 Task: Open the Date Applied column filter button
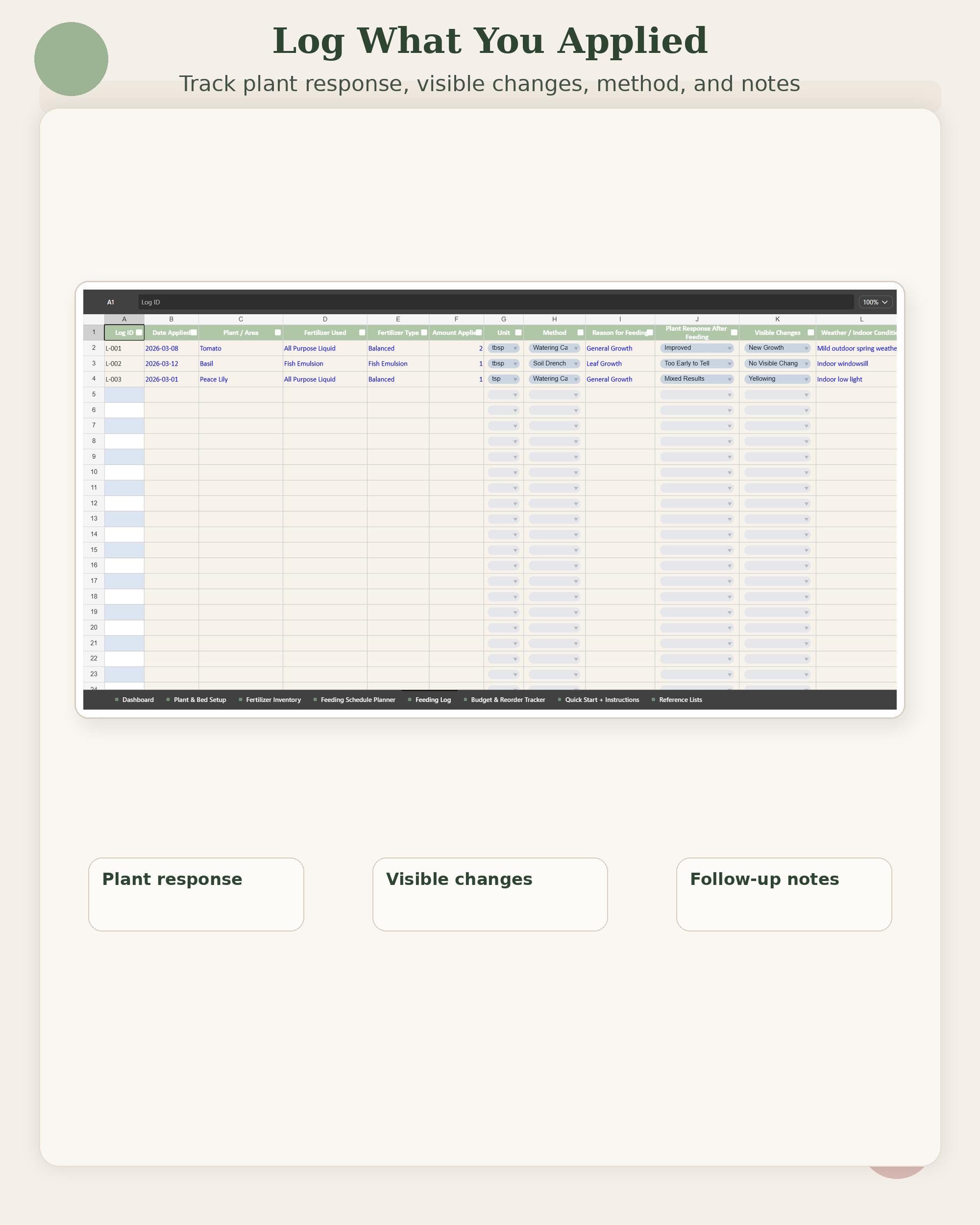194,332
